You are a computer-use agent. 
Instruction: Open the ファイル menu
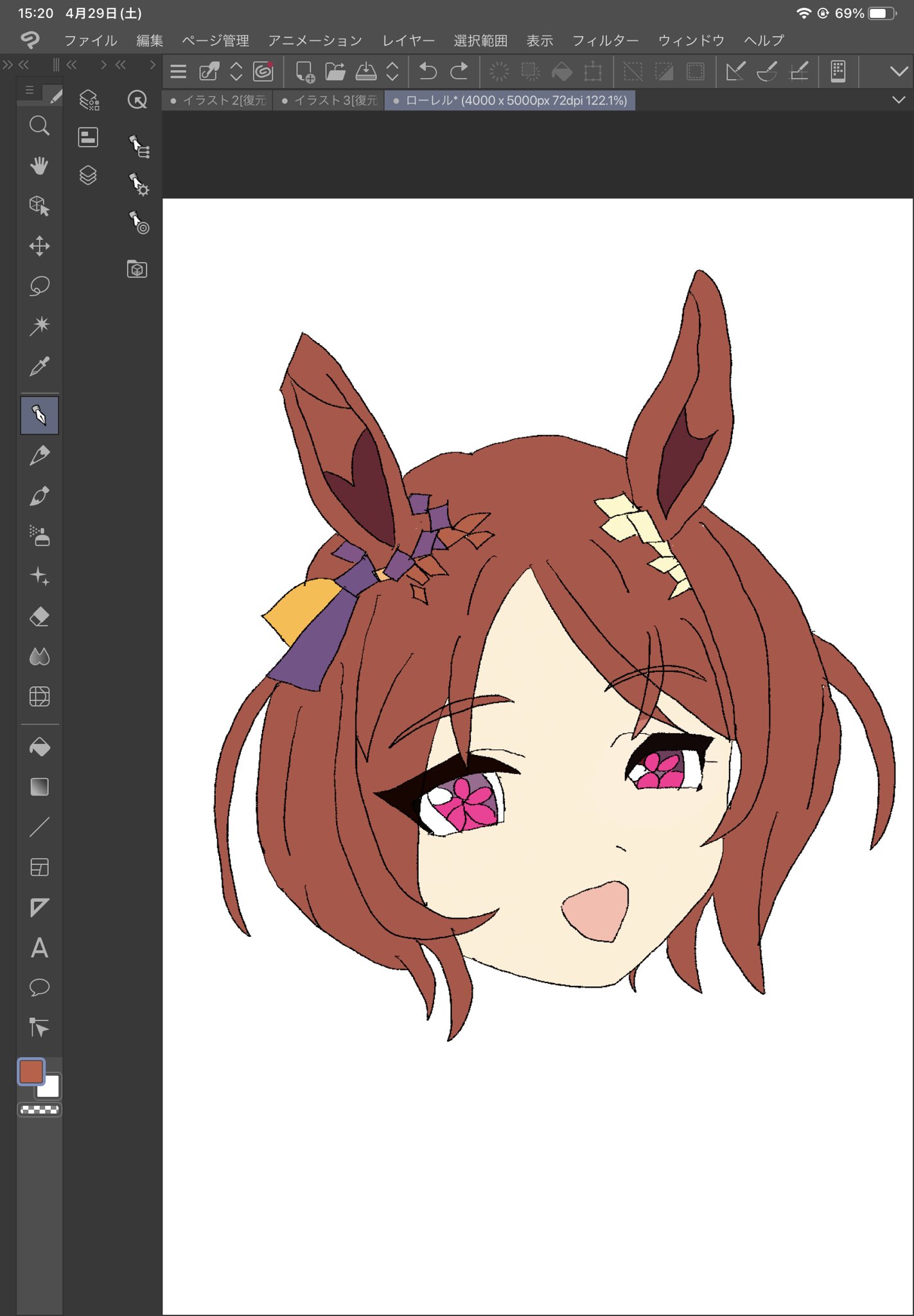(x=91, y=40)
